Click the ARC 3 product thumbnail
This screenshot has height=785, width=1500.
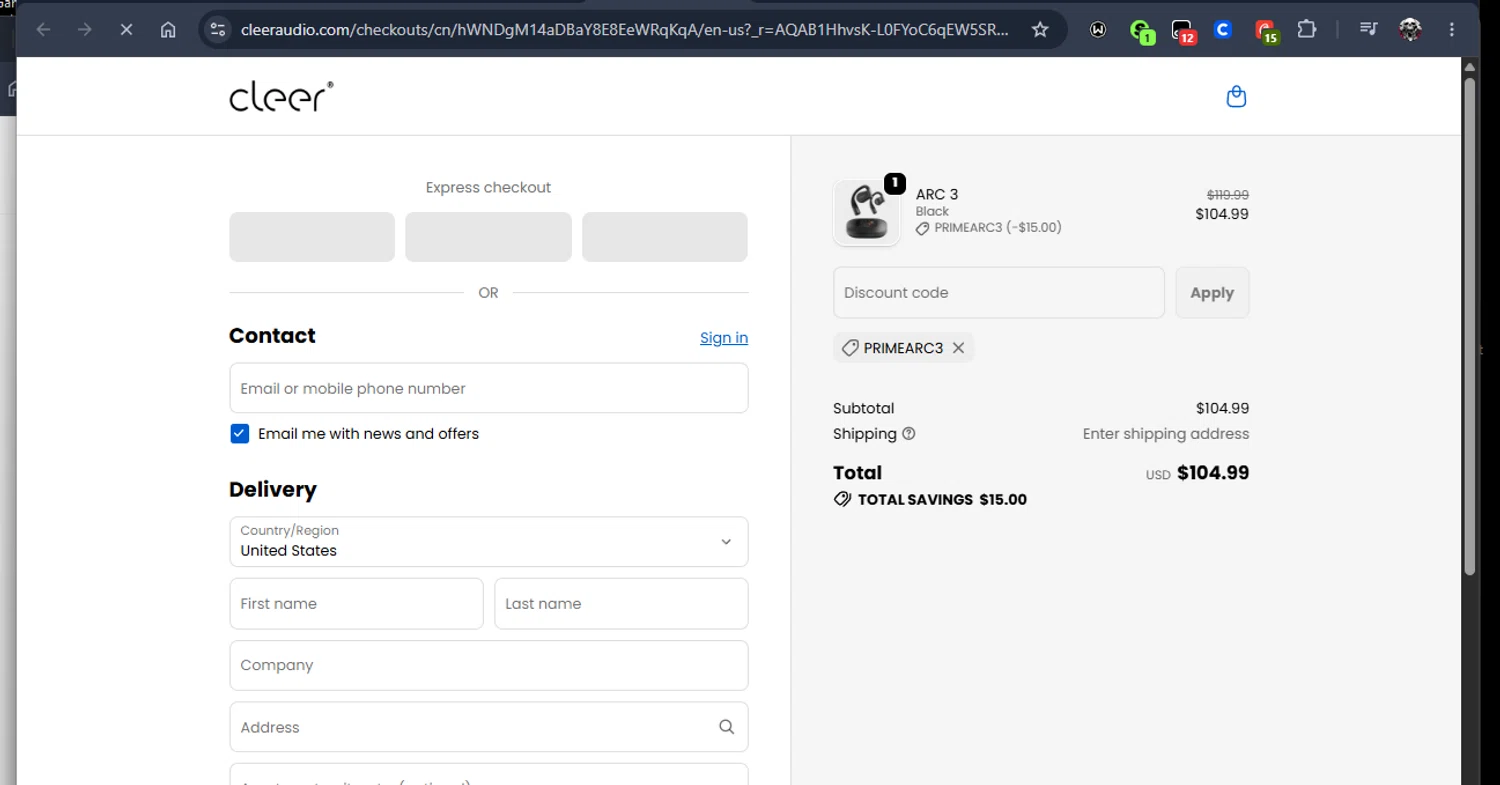[x=866, y=213]
